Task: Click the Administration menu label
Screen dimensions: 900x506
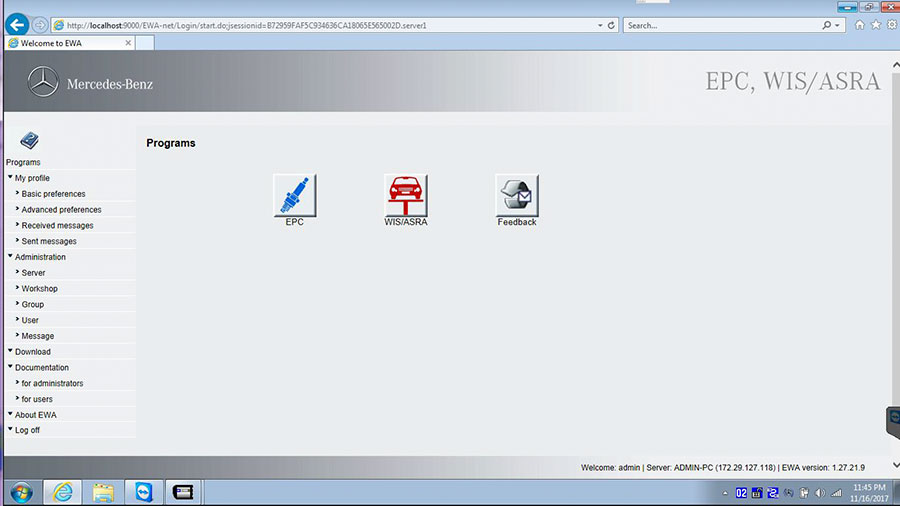Action: [x=40, y=257]
